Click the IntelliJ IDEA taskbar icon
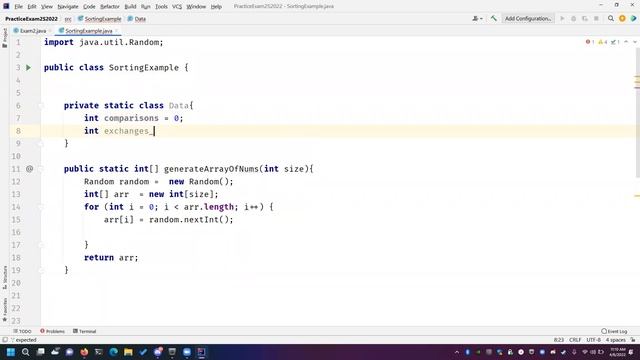The height and width of the screenshot is (360, 640). click(202, 352)
